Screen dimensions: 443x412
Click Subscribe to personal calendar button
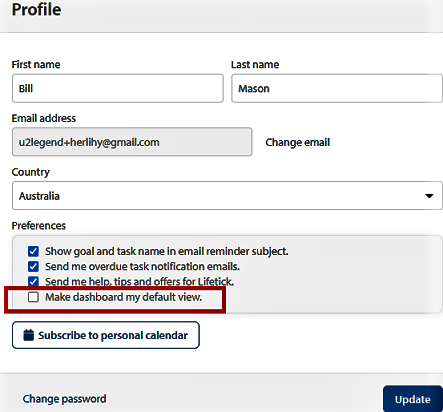pyautogui.click(x=106, y=335)
